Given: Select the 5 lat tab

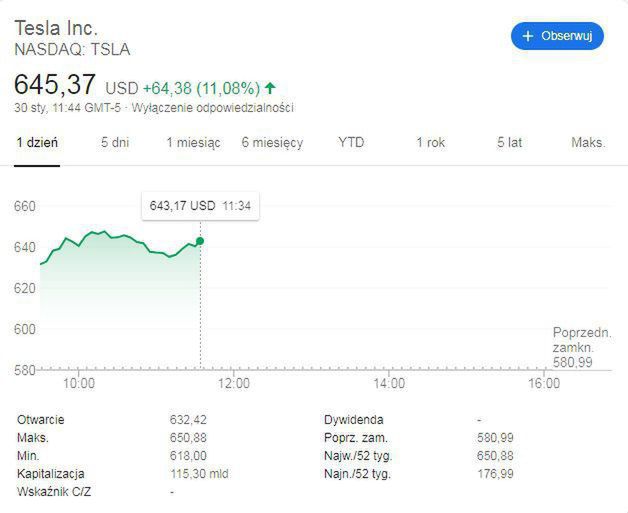Looking at the screenshot, I should pyautogui.click(x=509, y=143).
